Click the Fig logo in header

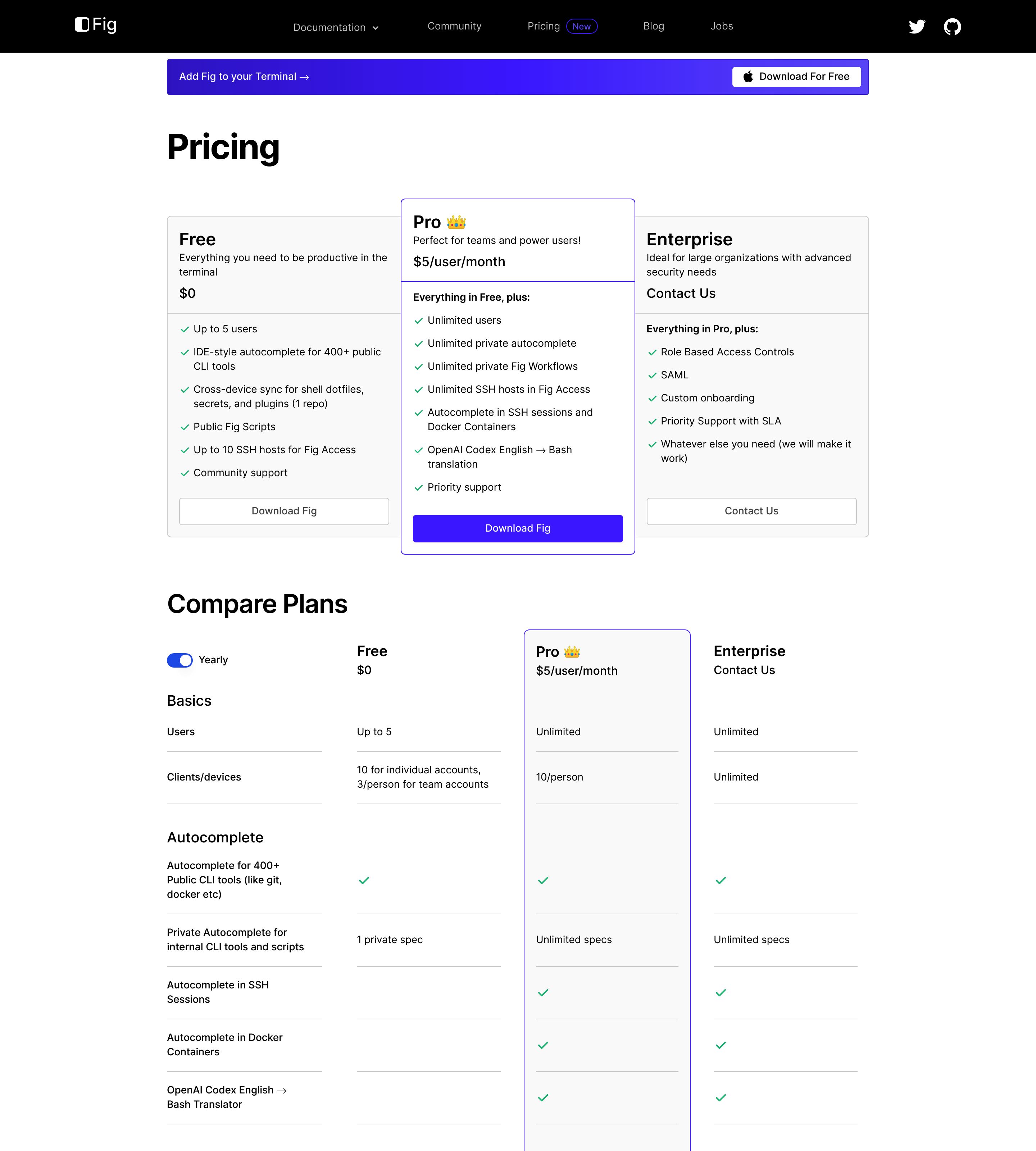[x=96, y=24]
